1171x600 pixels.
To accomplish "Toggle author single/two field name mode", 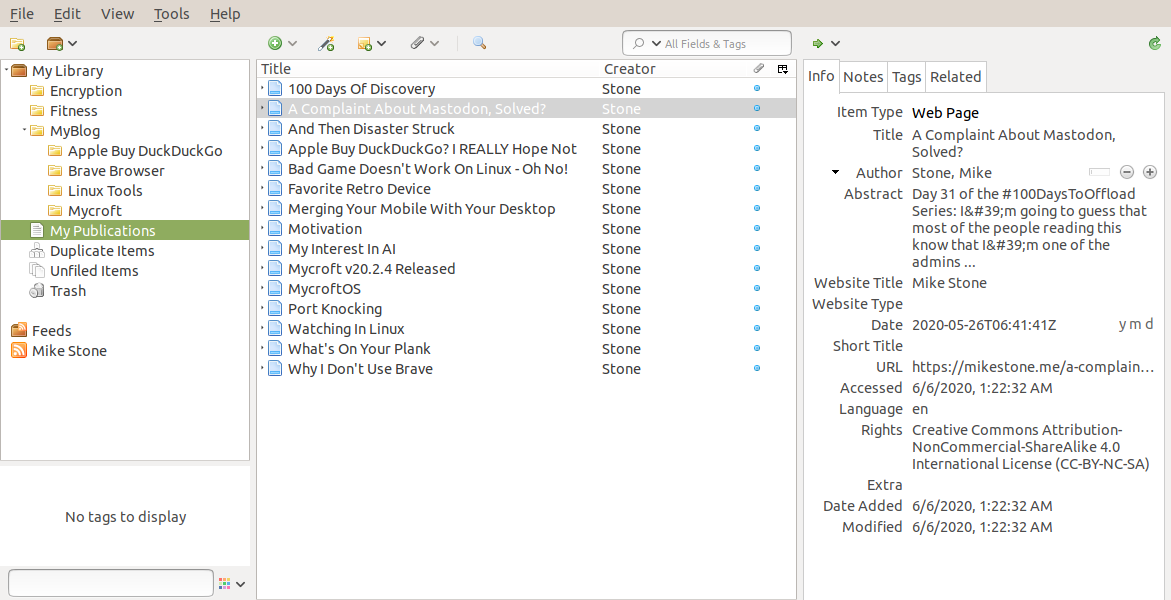I will point(1099,173).
